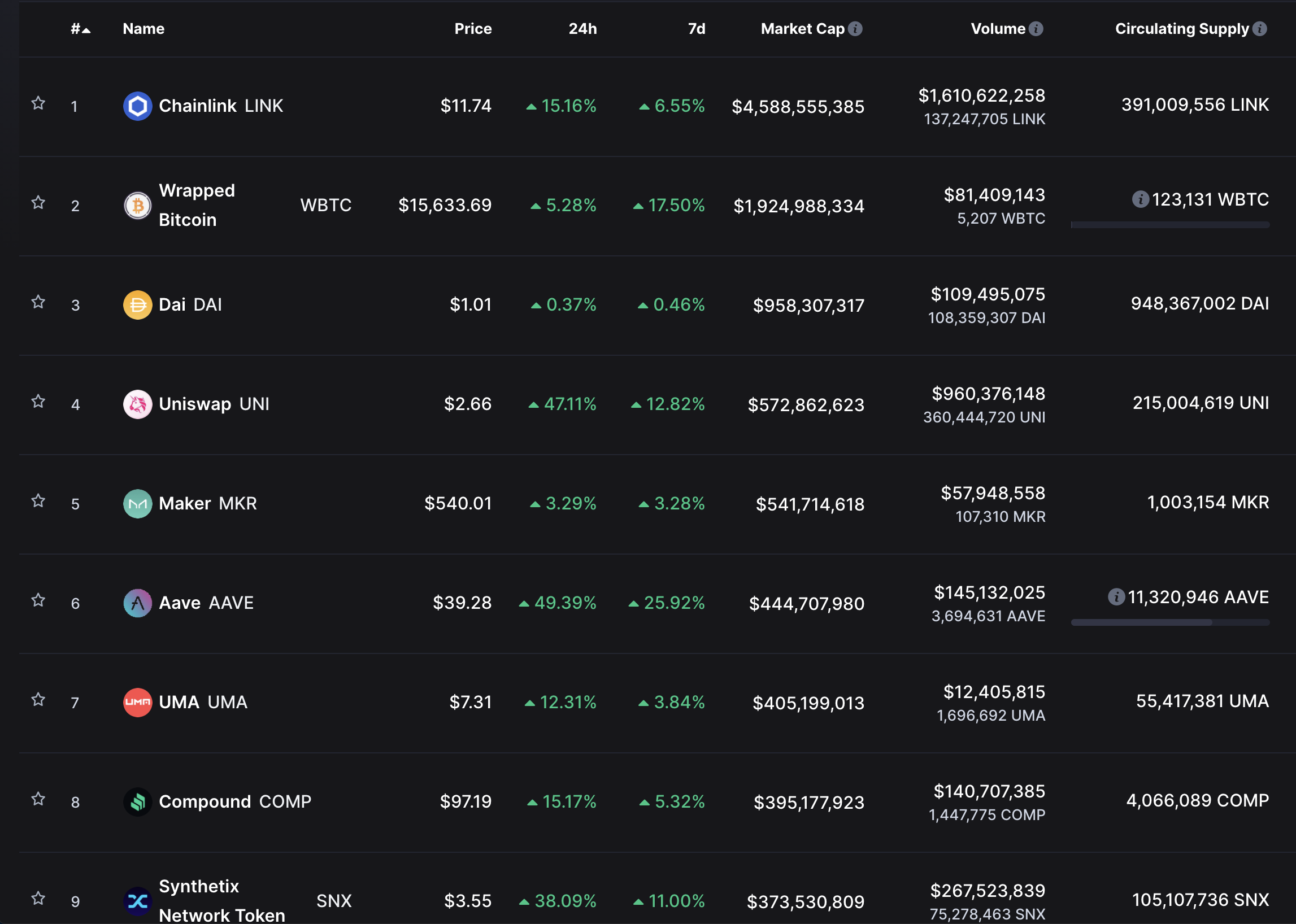
Task: Sort by Price column header
Action: 473,28
